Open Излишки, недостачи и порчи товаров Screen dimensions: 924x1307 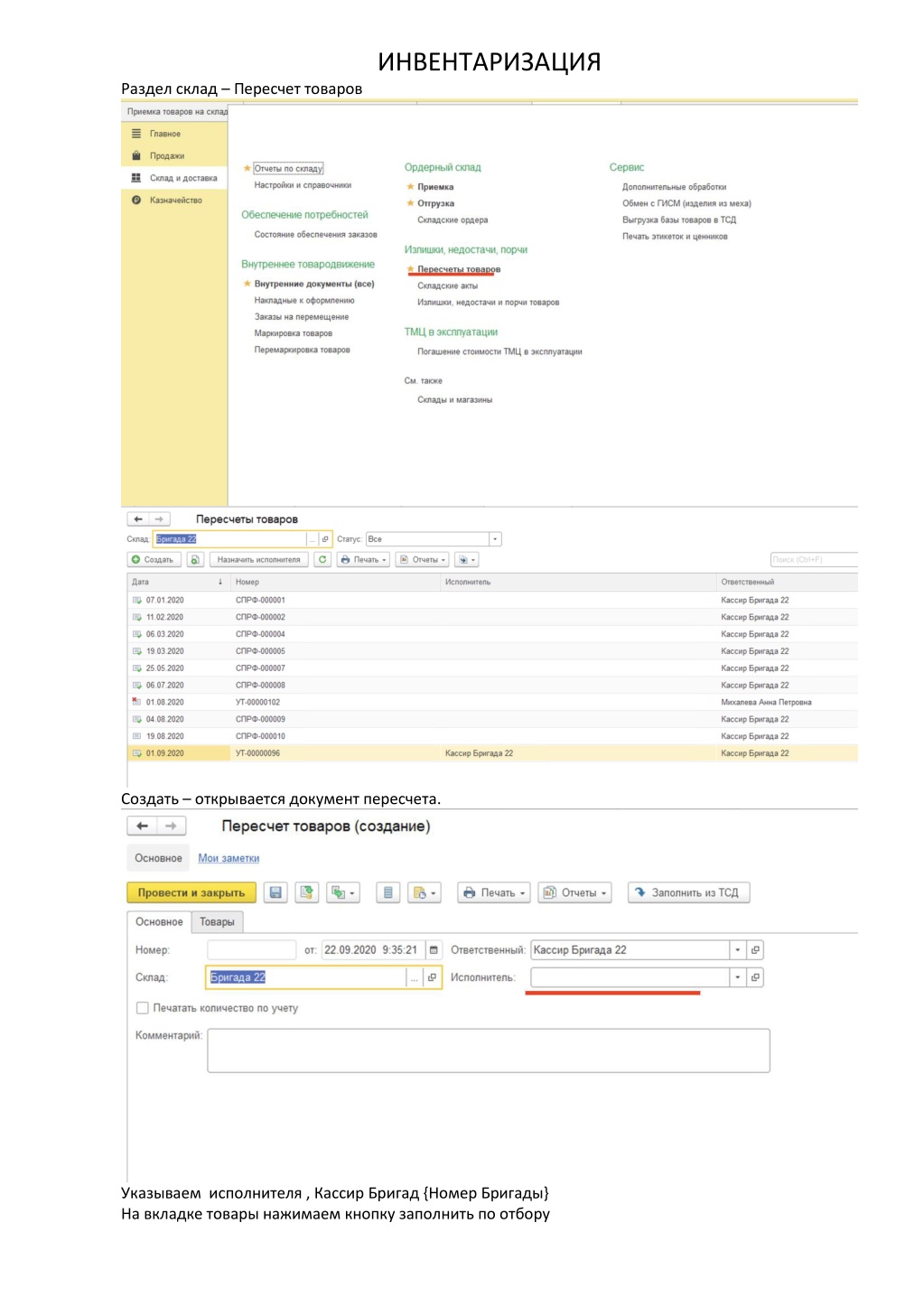click(x=488, y=303)
